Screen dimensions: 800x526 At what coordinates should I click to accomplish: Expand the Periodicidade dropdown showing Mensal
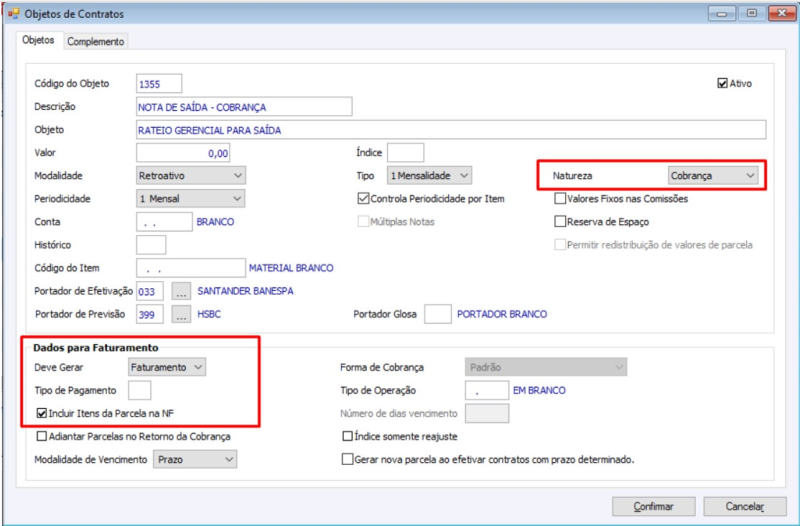pyautogui.click(x=190, y=198)
